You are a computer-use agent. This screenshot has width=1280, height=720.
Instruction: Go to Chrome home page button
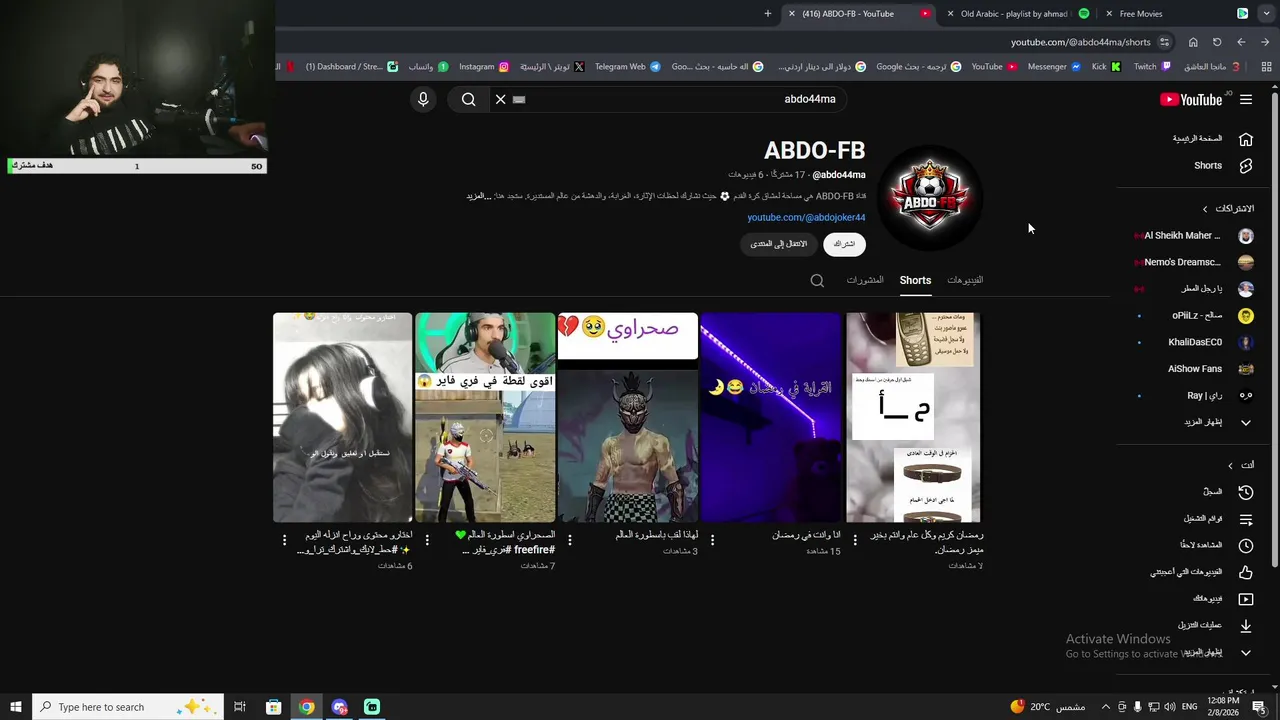pos(1193,42)
